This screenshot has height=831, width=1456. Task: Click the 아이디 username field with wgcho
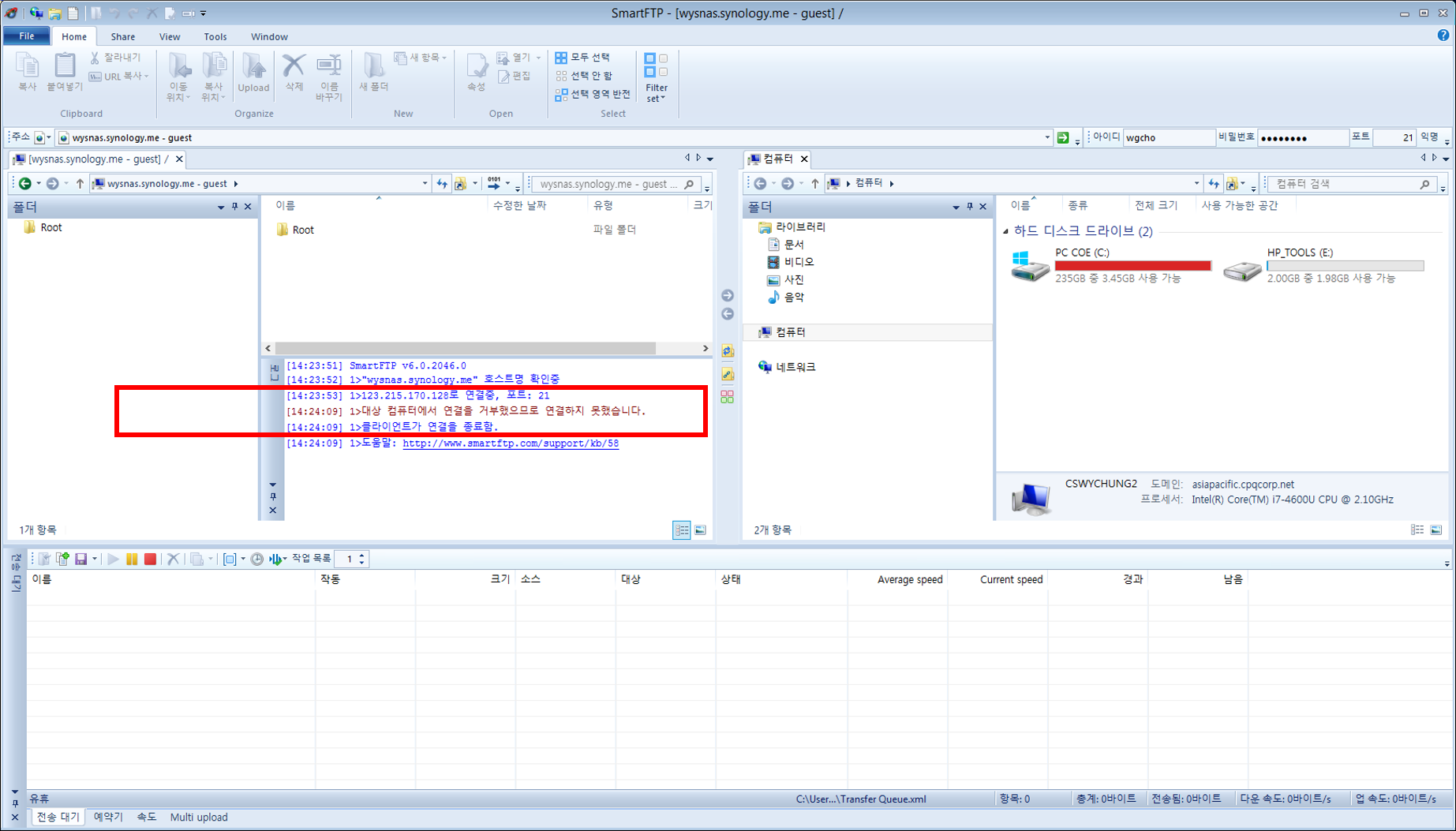tap(1169, 137)
